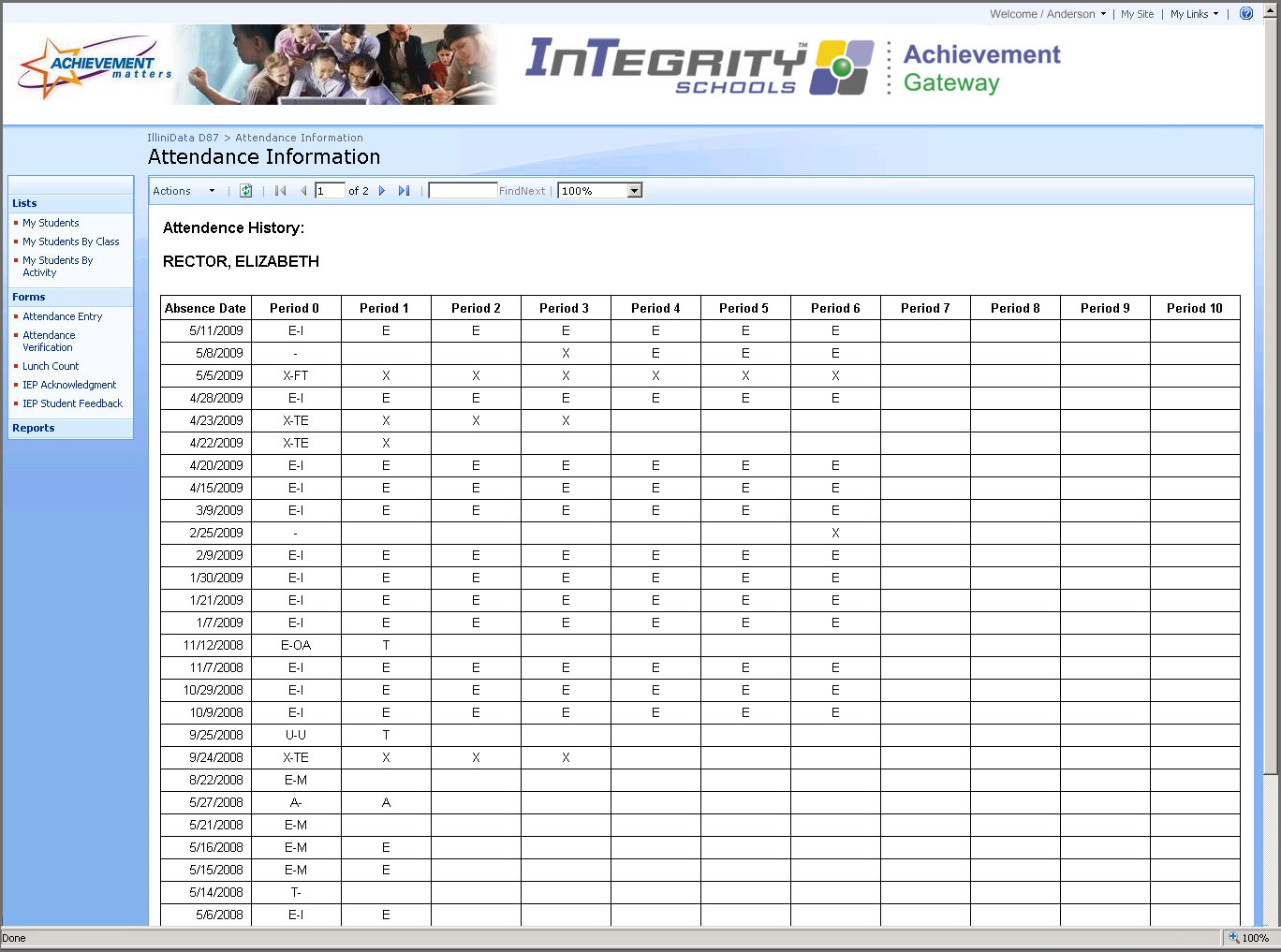Select the 8/22/2008 absence date cell

[206, 780]
